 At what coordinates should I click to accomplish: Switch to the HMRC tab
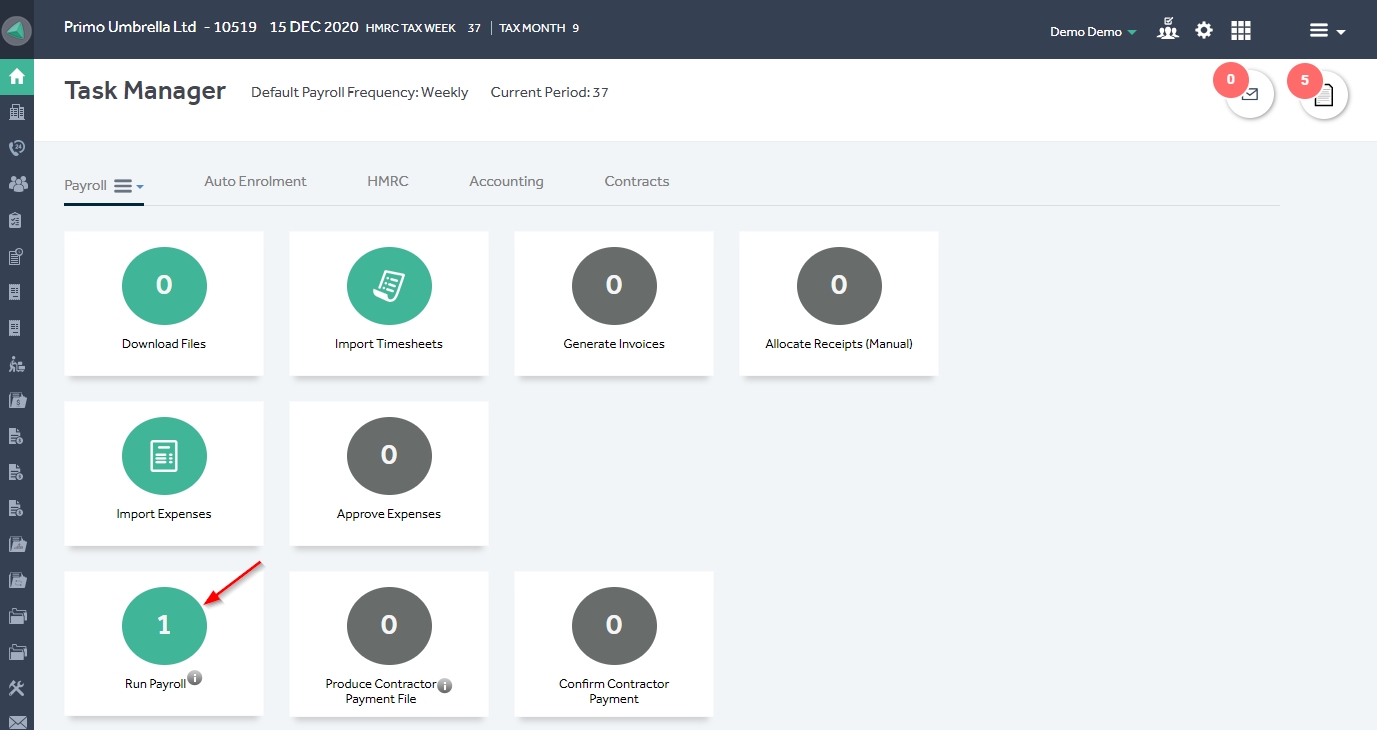coord(388,181)
